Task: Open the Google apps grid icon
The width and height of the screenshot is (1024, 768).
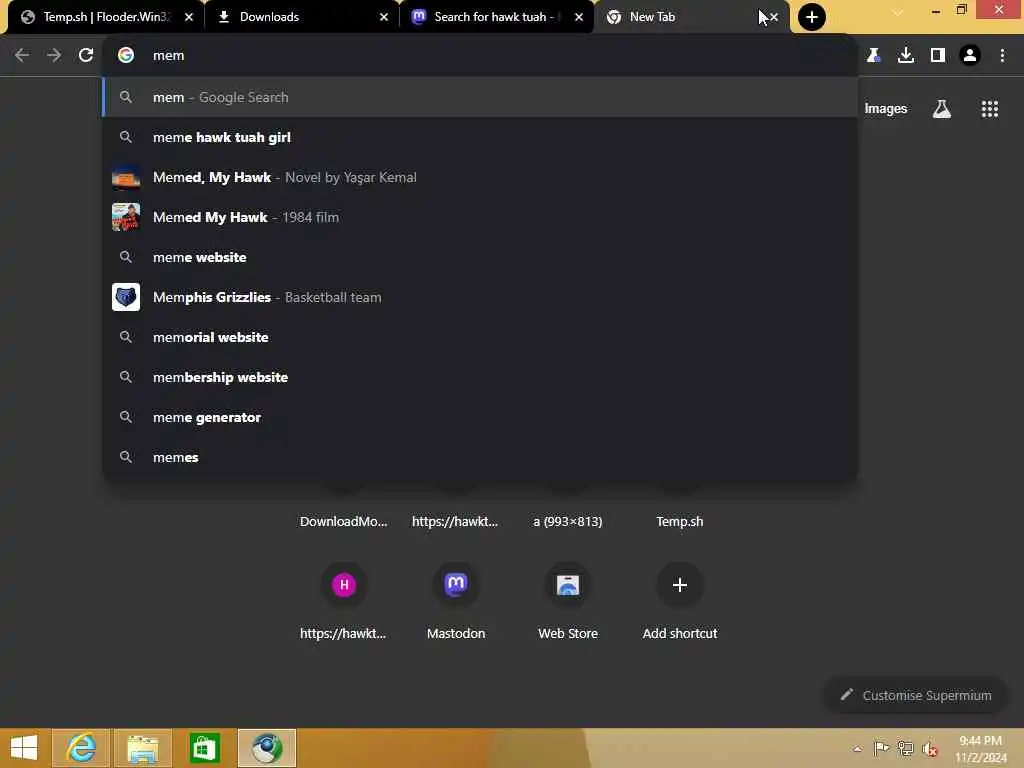Action: pyautogui.click(x=989, y=109)
